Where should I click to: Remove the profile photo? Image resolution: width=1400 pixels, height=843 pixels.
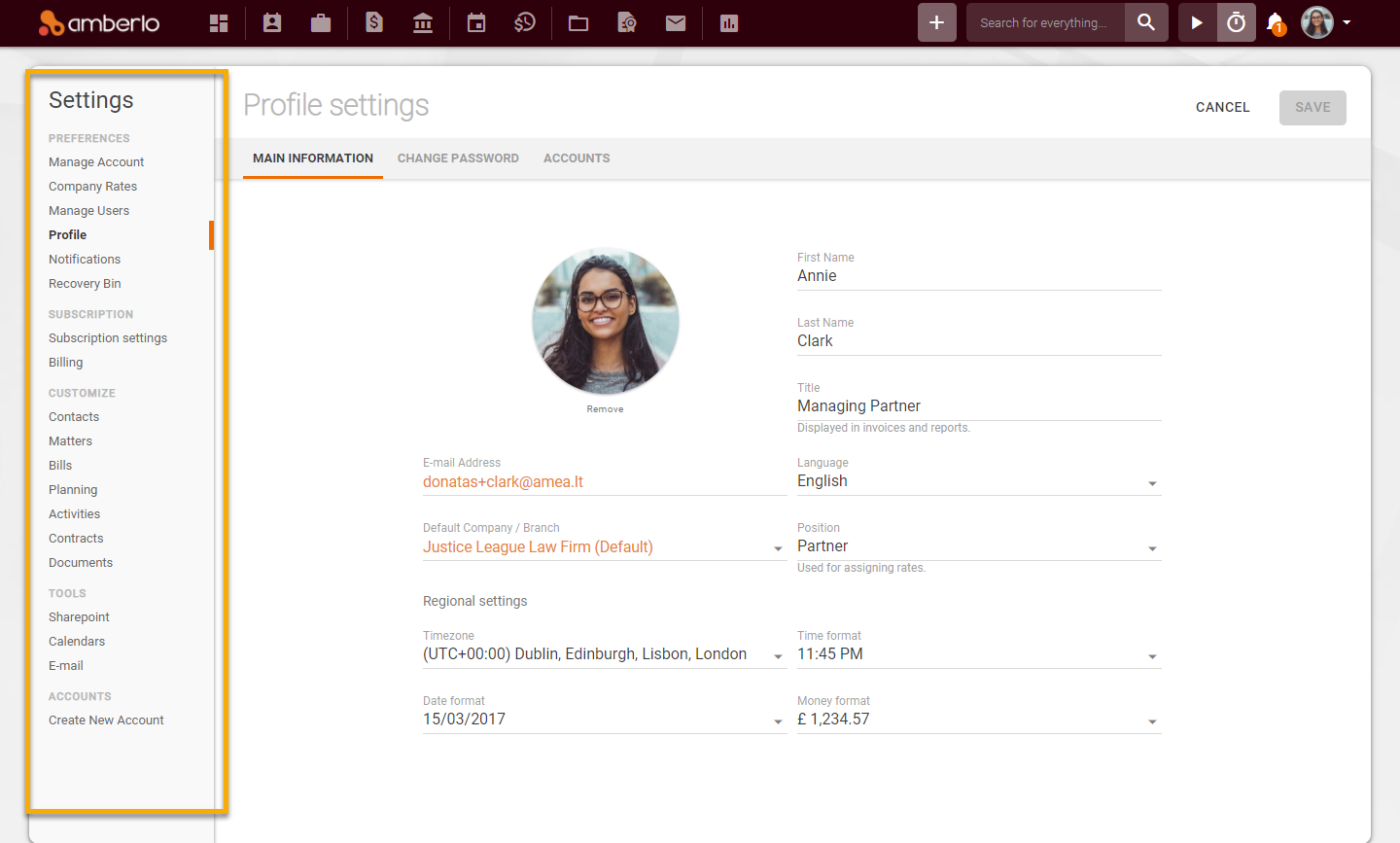tap(605, 409)
